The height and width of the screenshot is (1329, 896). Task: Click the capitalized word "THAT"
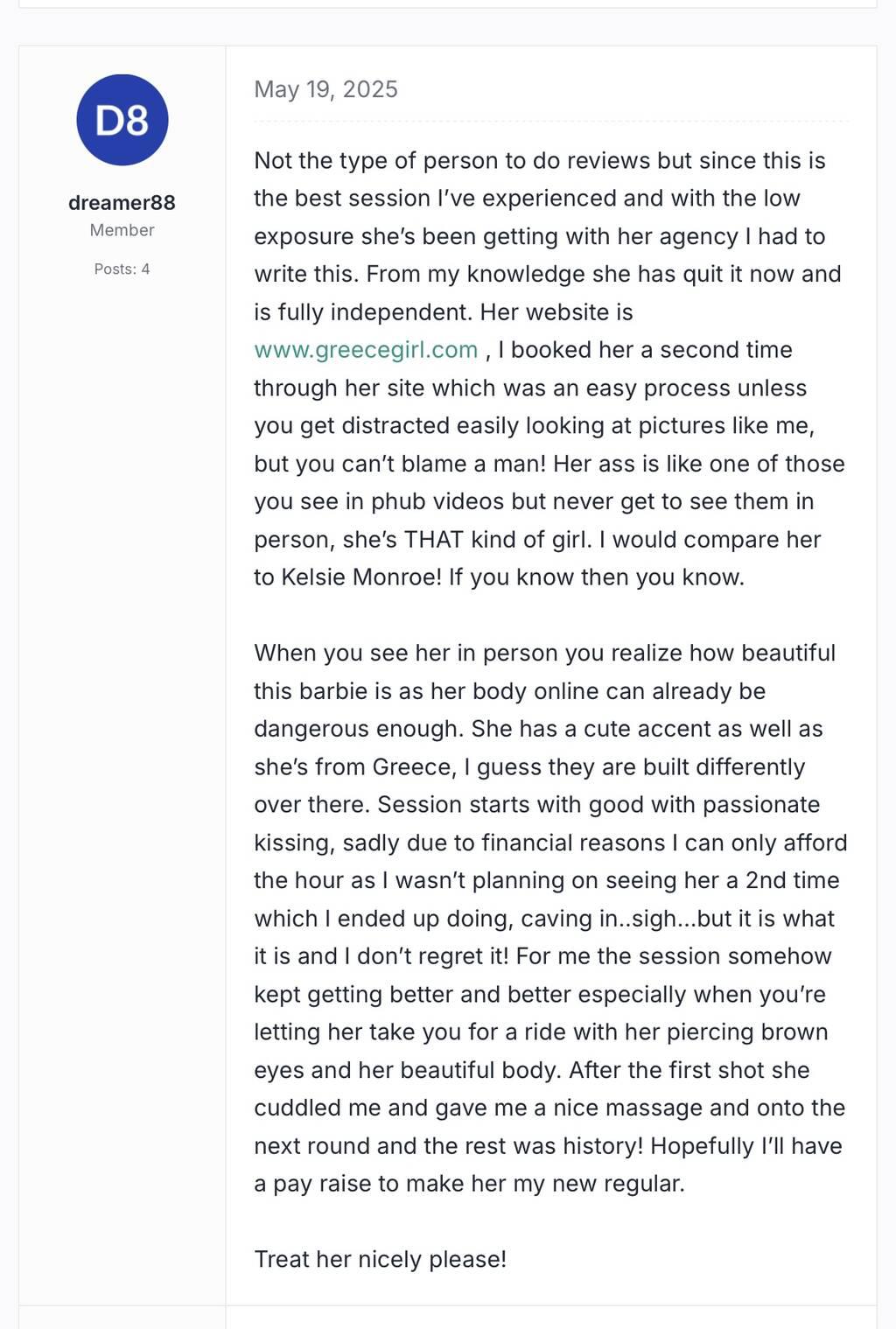point(434,540)
